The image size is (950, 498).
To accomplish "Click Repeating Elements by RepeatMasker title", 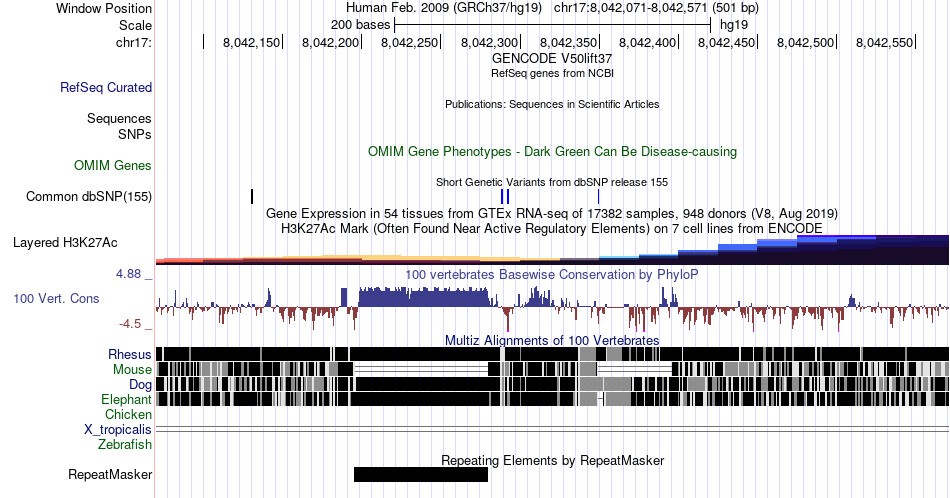I will (552, 460).
